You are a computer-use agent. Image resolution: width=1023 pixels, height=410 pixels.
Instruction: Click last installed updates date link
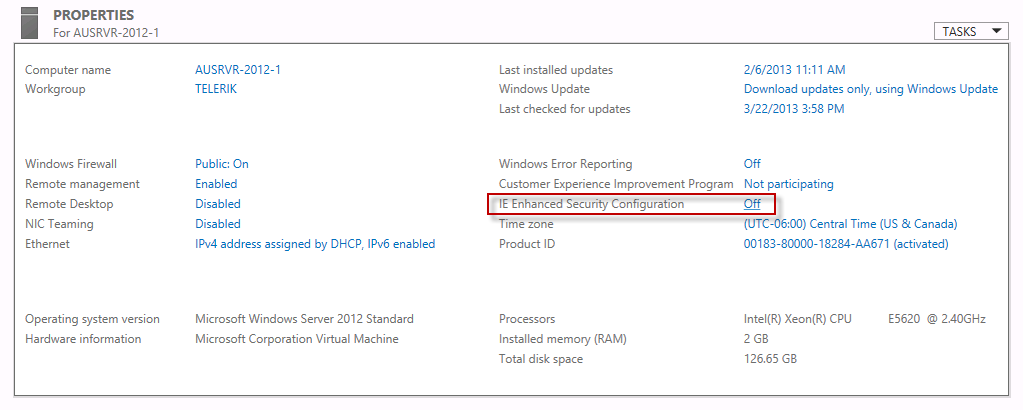coord(795,70)
